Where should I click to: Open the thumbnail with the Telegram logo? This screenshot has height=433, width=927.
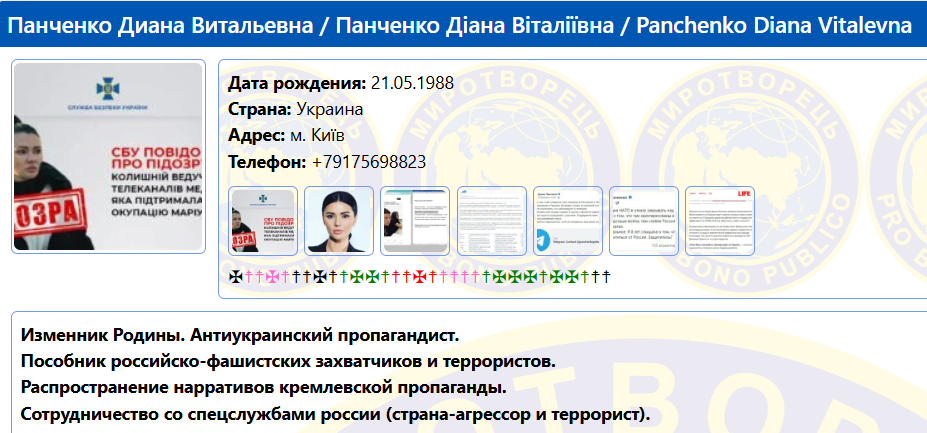pos(568,220)
